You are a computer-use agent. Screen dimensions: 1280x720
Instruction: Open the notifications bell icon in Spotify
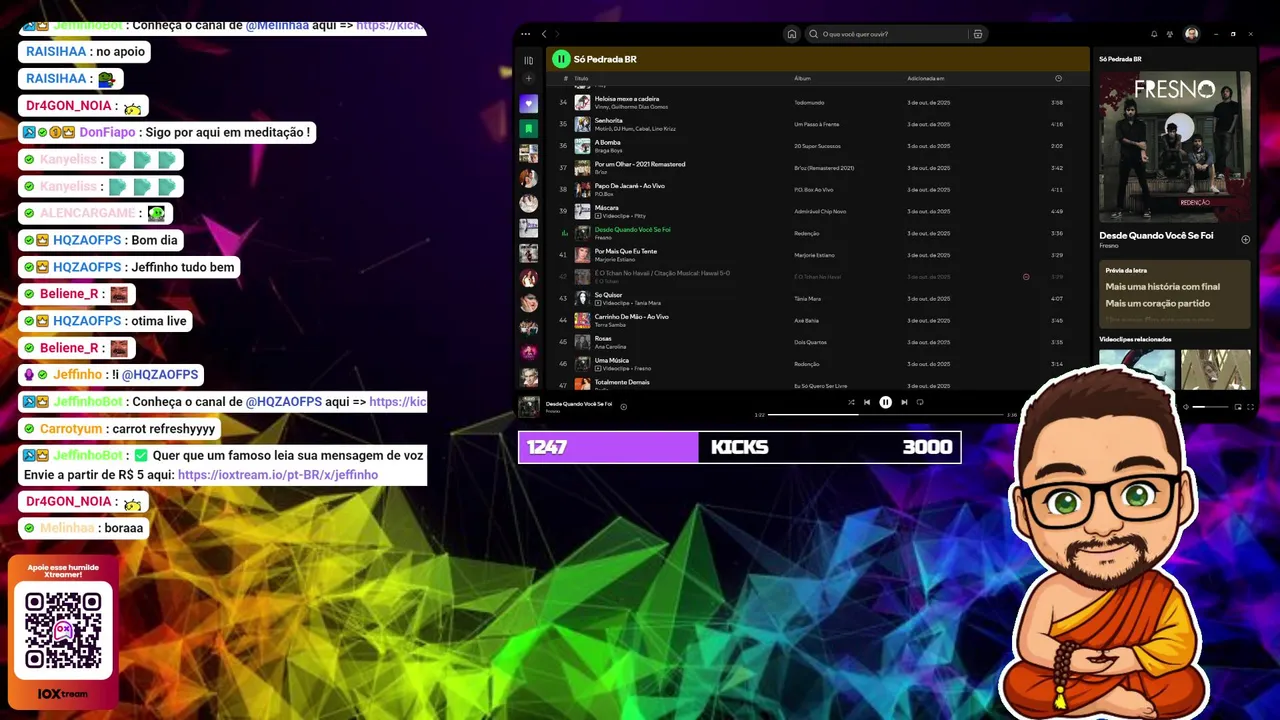point(1154,34)
